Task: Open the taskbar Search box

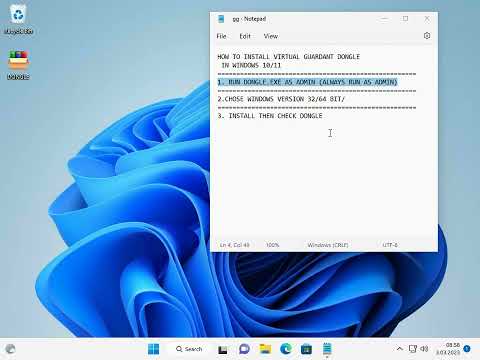Action: coord(189,349)
